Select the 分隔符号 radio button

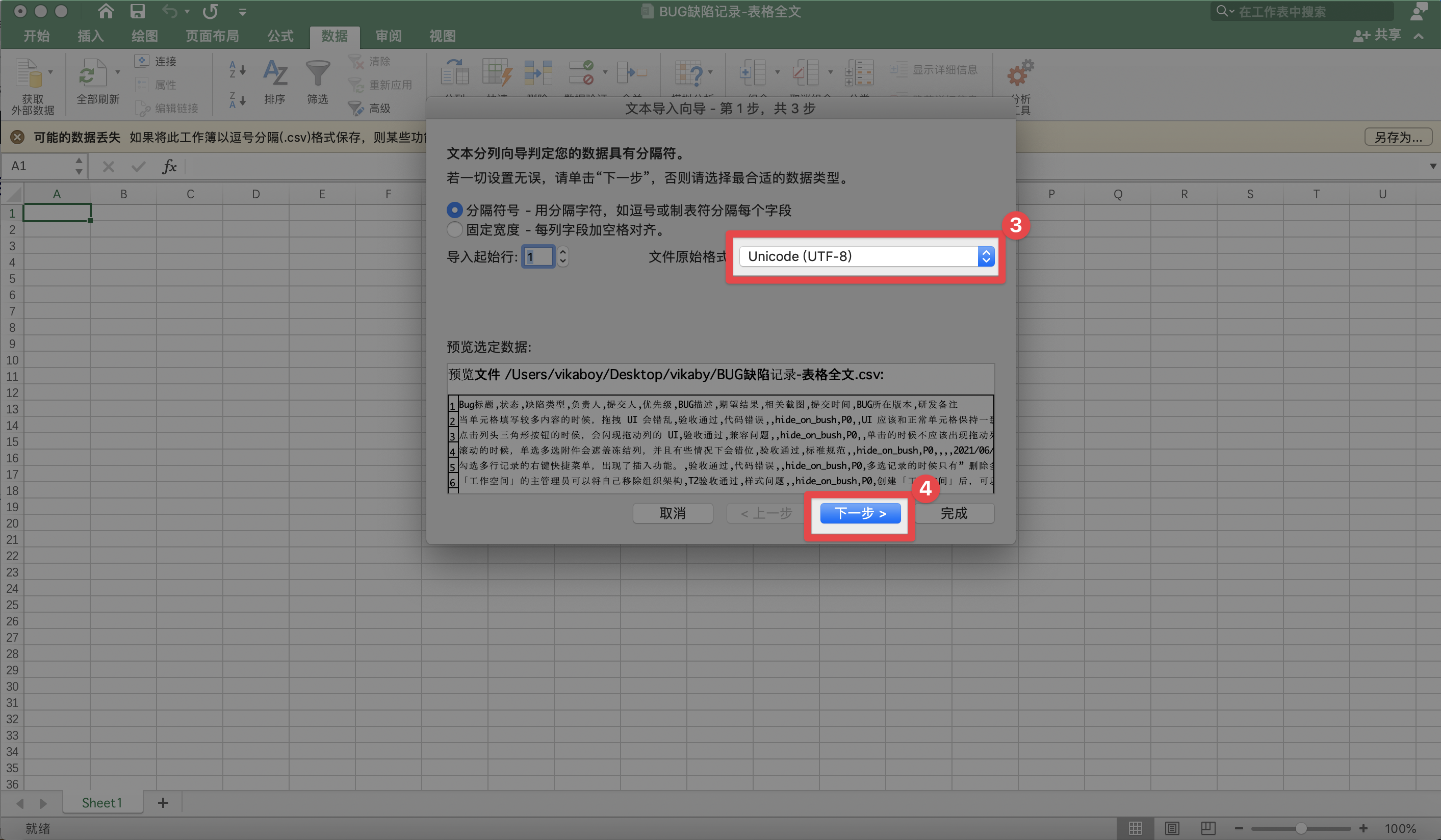click(x=455, y=209)
